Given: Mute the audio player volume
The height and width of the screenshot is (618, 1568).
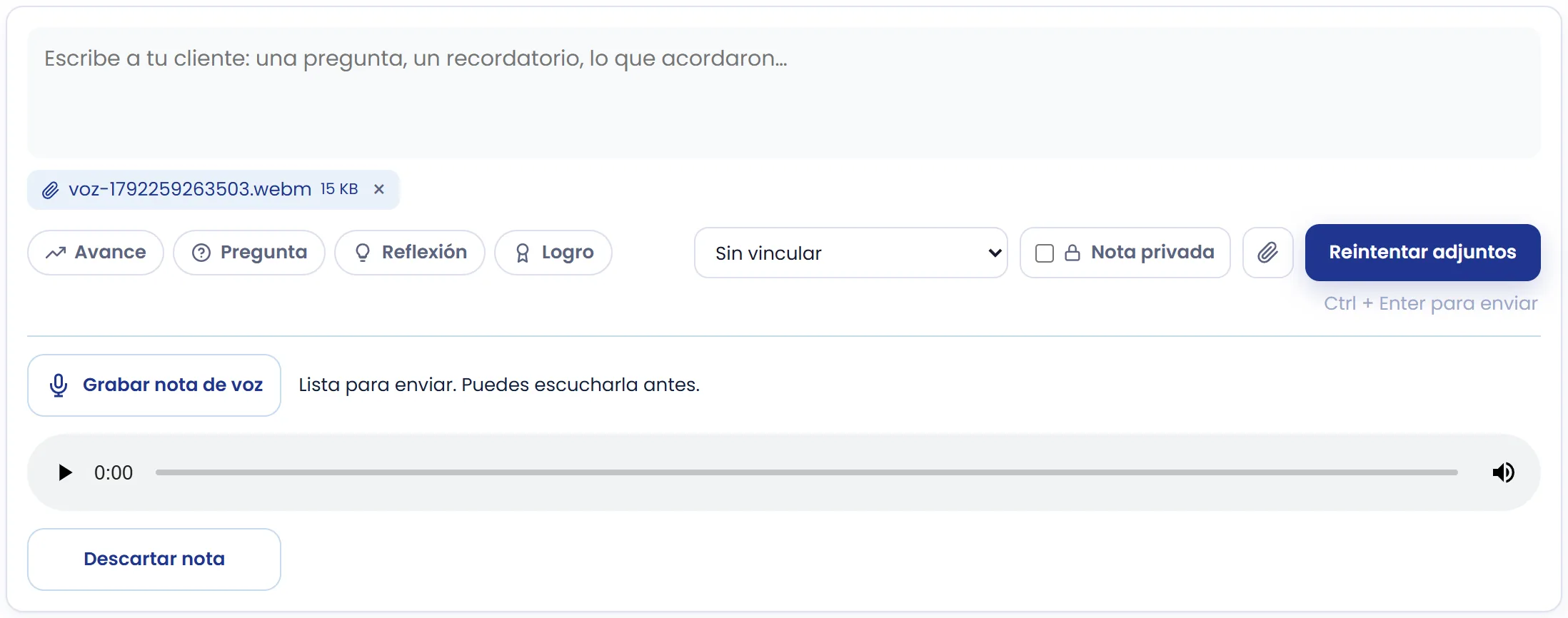Looking at the screenshot, I should pyautogui.click(x=1503, y=472).
